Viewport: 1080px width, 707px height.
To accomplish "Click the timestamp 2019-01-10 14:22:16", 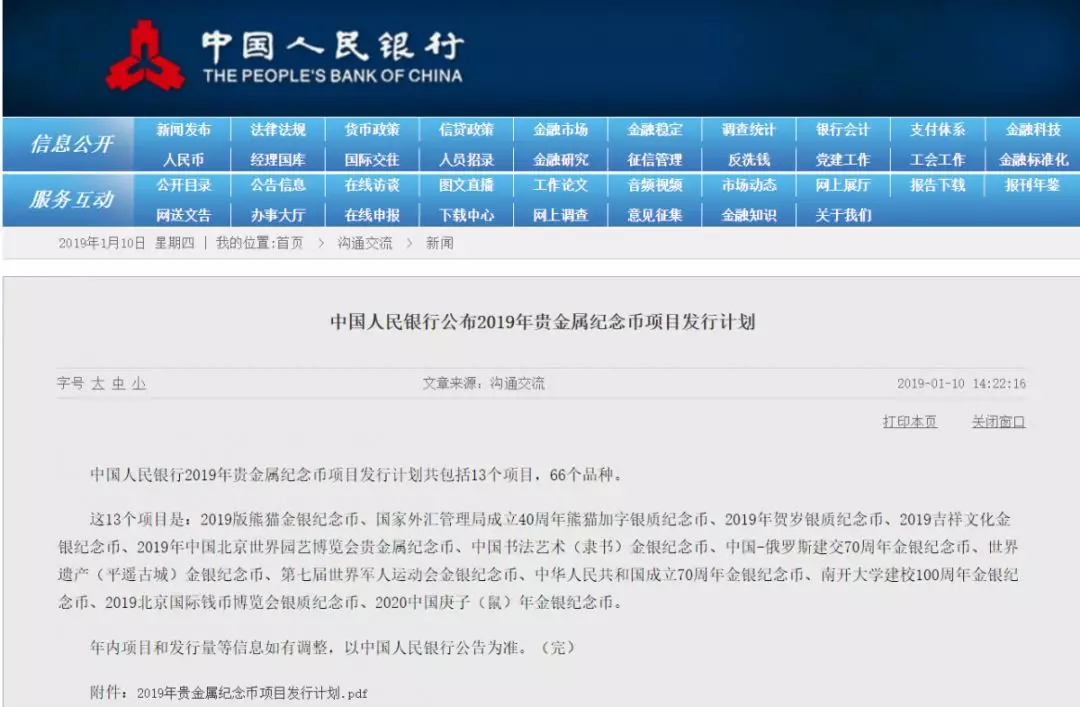I will [x=961, y=384].
